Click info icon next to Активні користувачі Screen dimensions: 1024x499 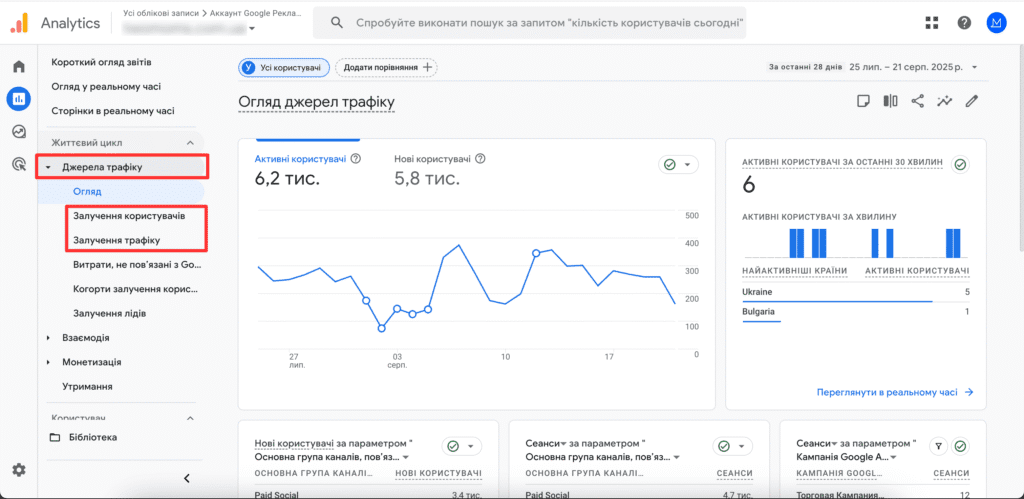356,159
